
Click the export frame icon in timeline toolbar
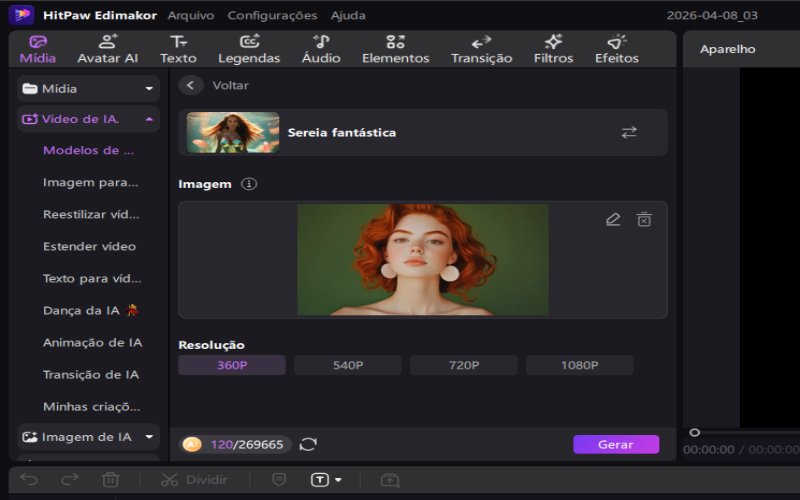[390, 480]
